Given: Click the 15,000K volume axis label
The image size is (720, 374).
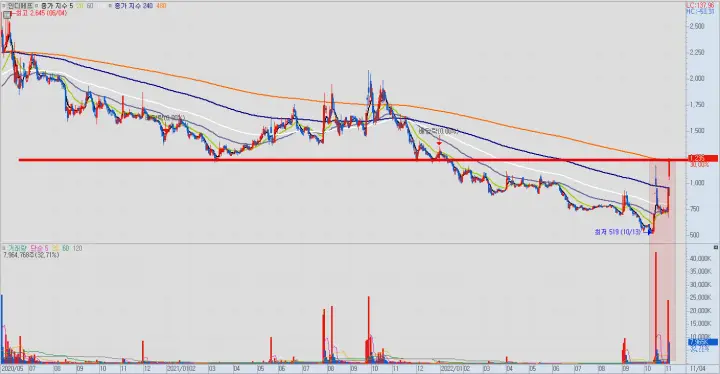Looking at the screenshot, I should (701, 324).
